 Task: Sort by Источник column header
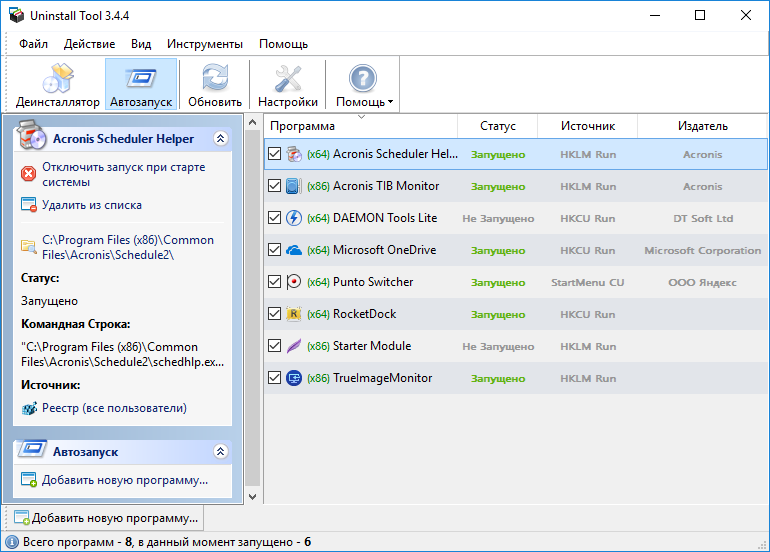click(x=587, y=126)
